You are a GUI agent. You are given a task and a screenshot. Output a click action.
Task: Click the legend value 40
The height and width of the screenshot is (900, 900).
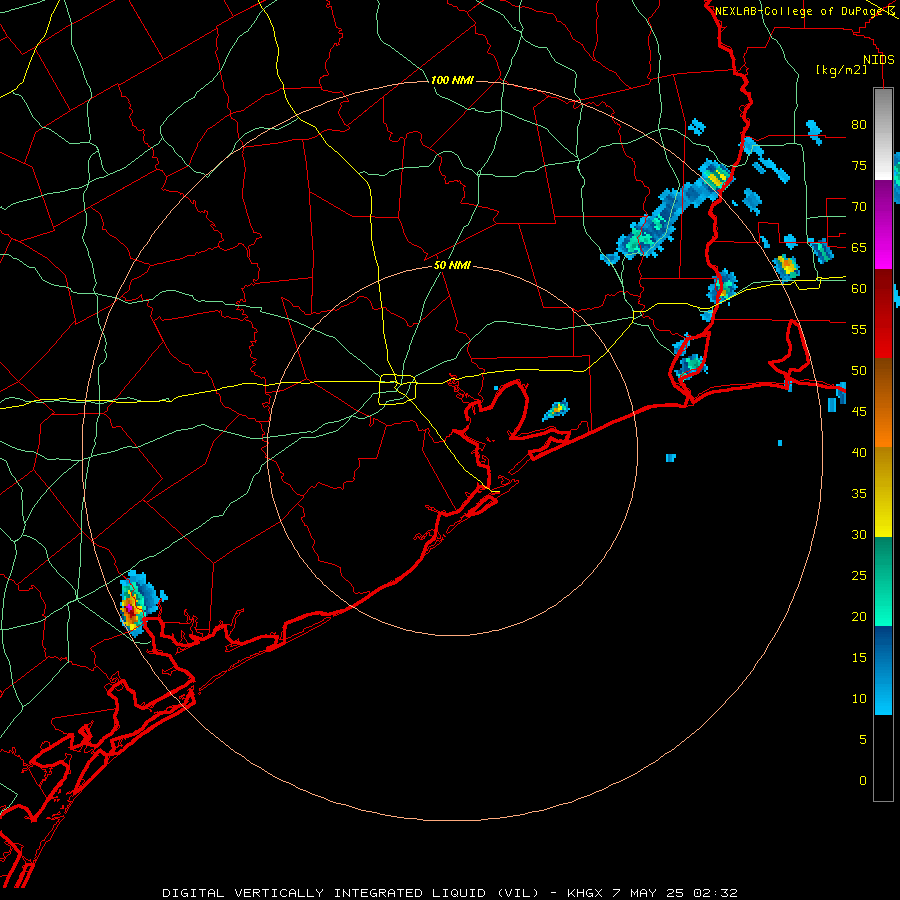(859, 452)
